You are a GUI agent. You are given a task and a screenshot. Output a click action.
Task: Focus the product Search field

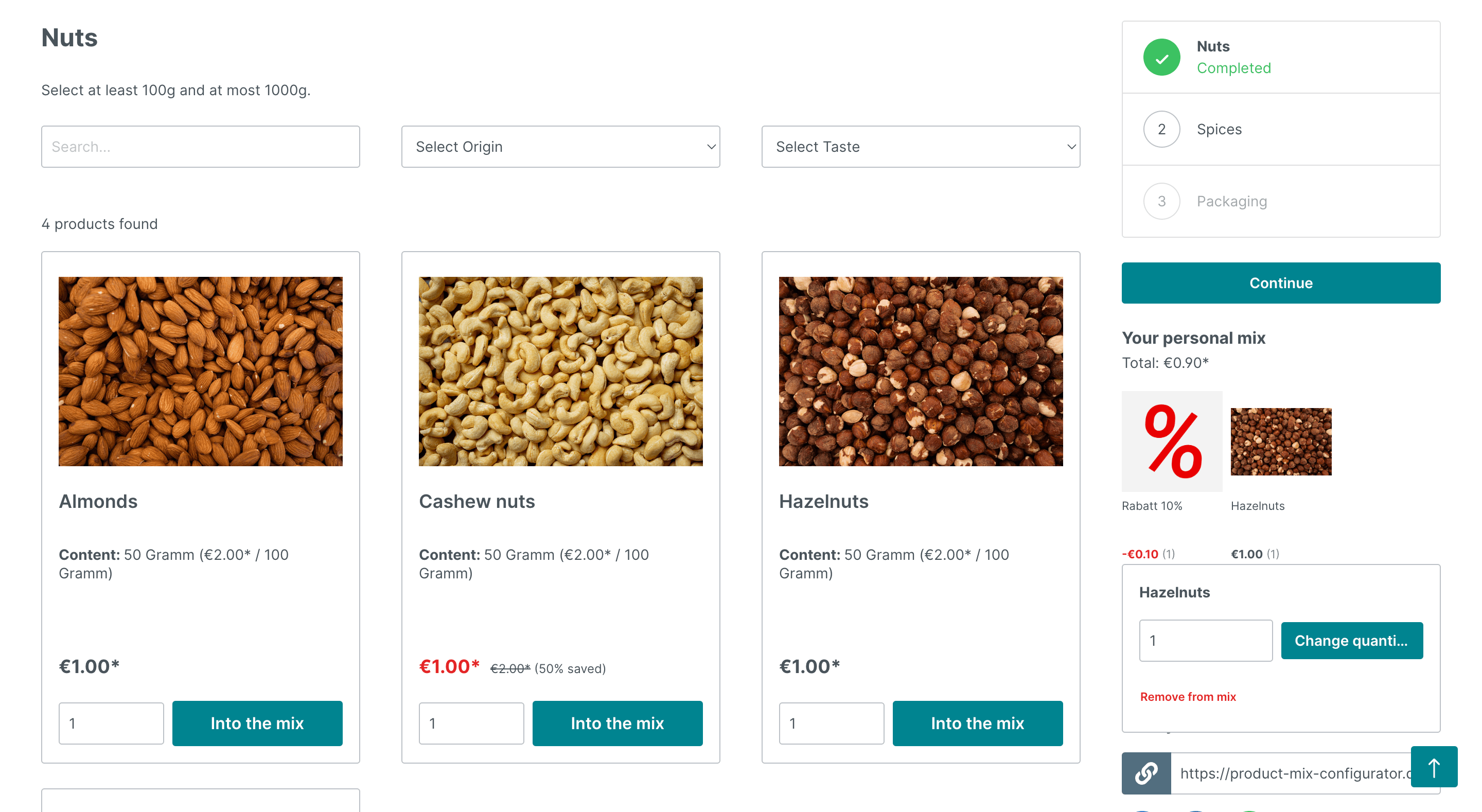pos(200,147)
